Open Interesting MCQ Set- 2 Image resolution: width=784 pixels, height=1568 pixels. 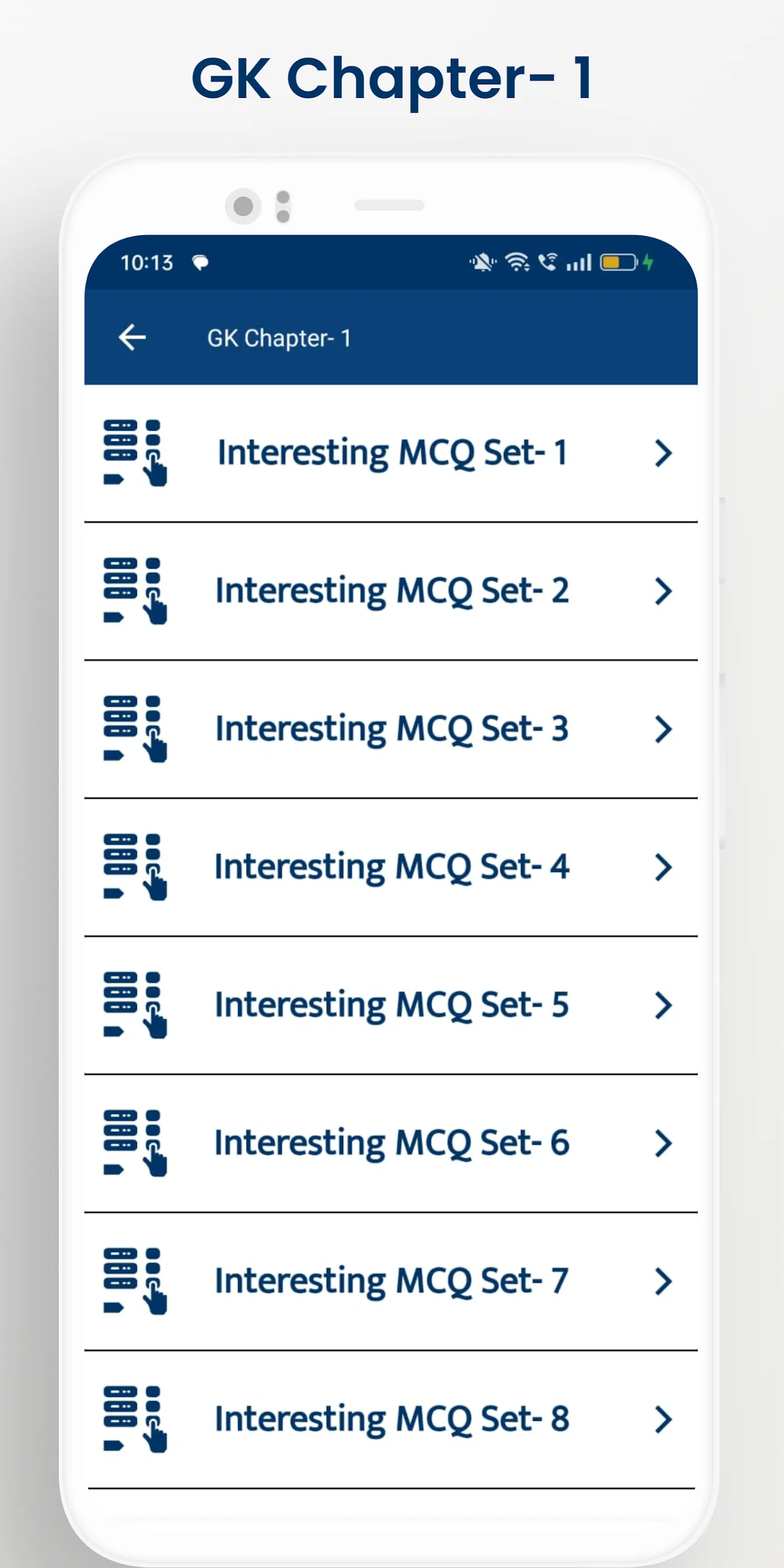point(391,591)
